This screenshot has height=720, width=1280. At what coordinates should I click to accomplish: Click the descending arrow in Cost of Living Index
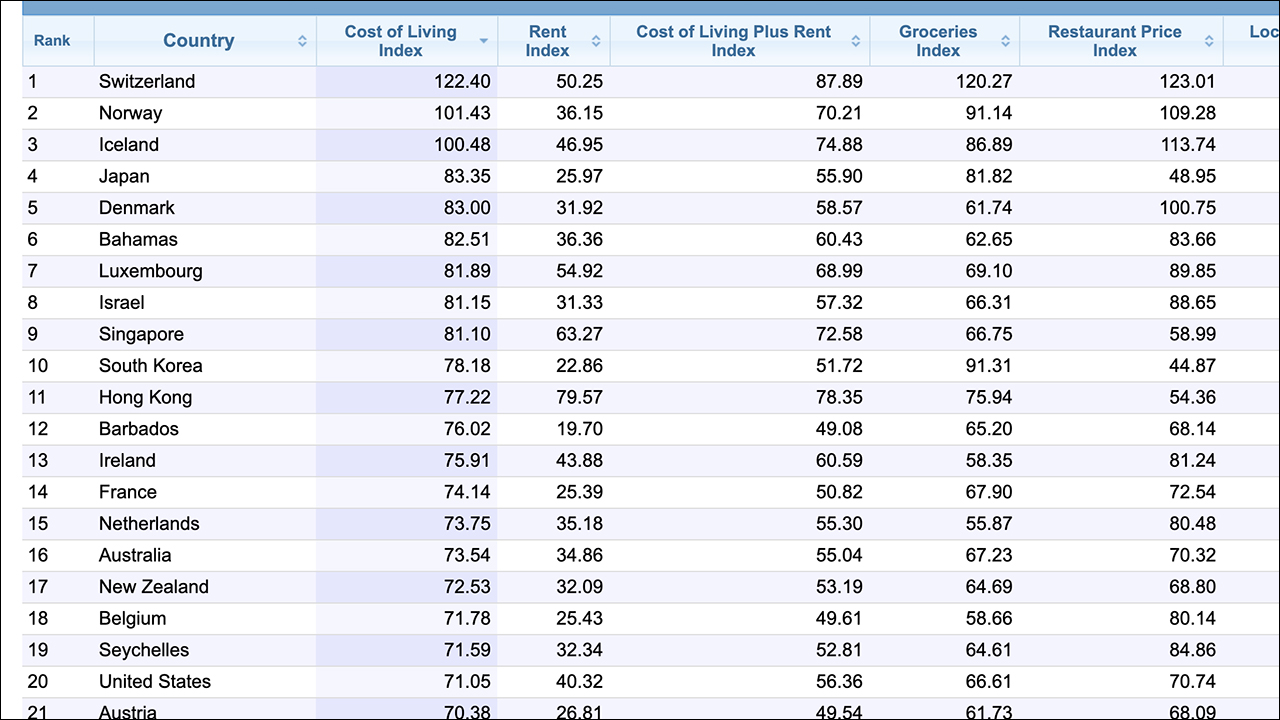pos(484,41)
